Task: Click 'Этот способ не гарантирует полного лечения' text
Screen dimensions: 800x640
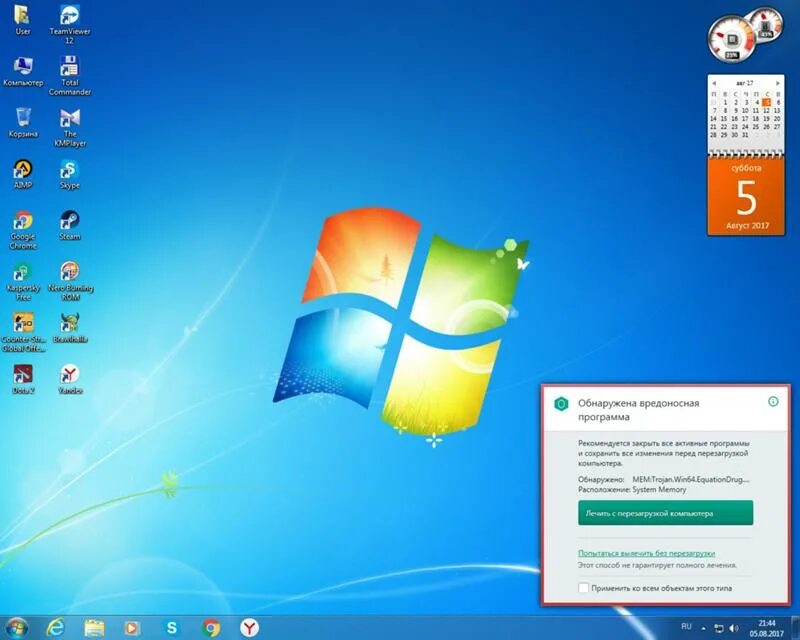Action: tap(658, 565)
